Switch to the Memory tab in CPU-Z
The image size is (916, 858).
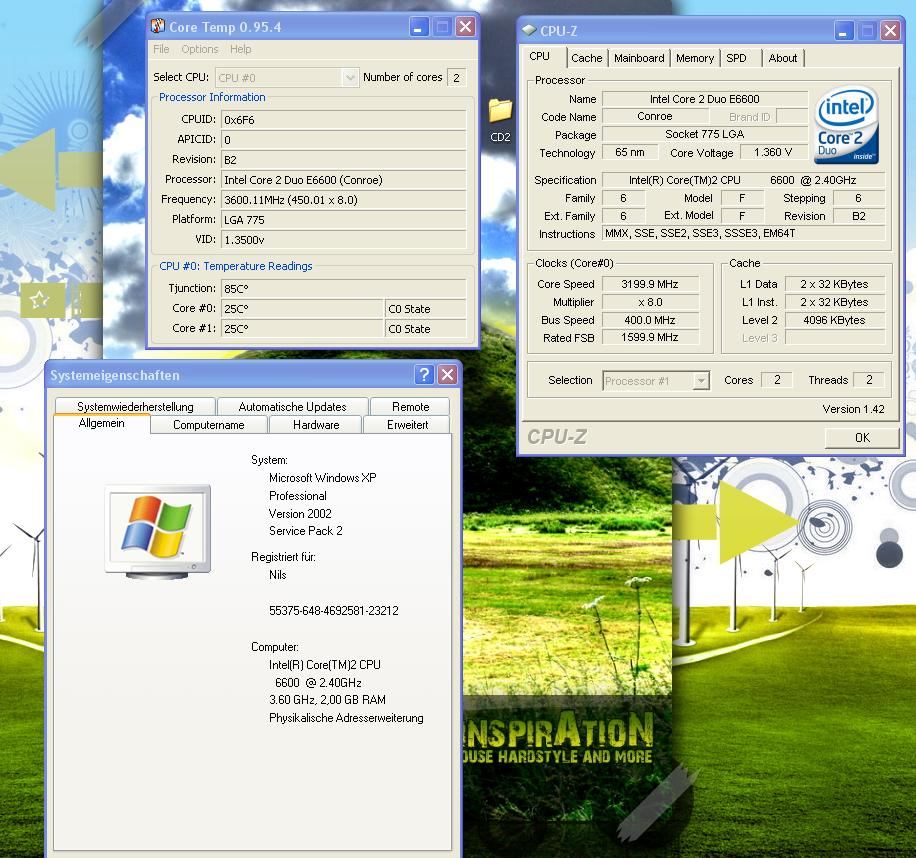coord(695,58)
